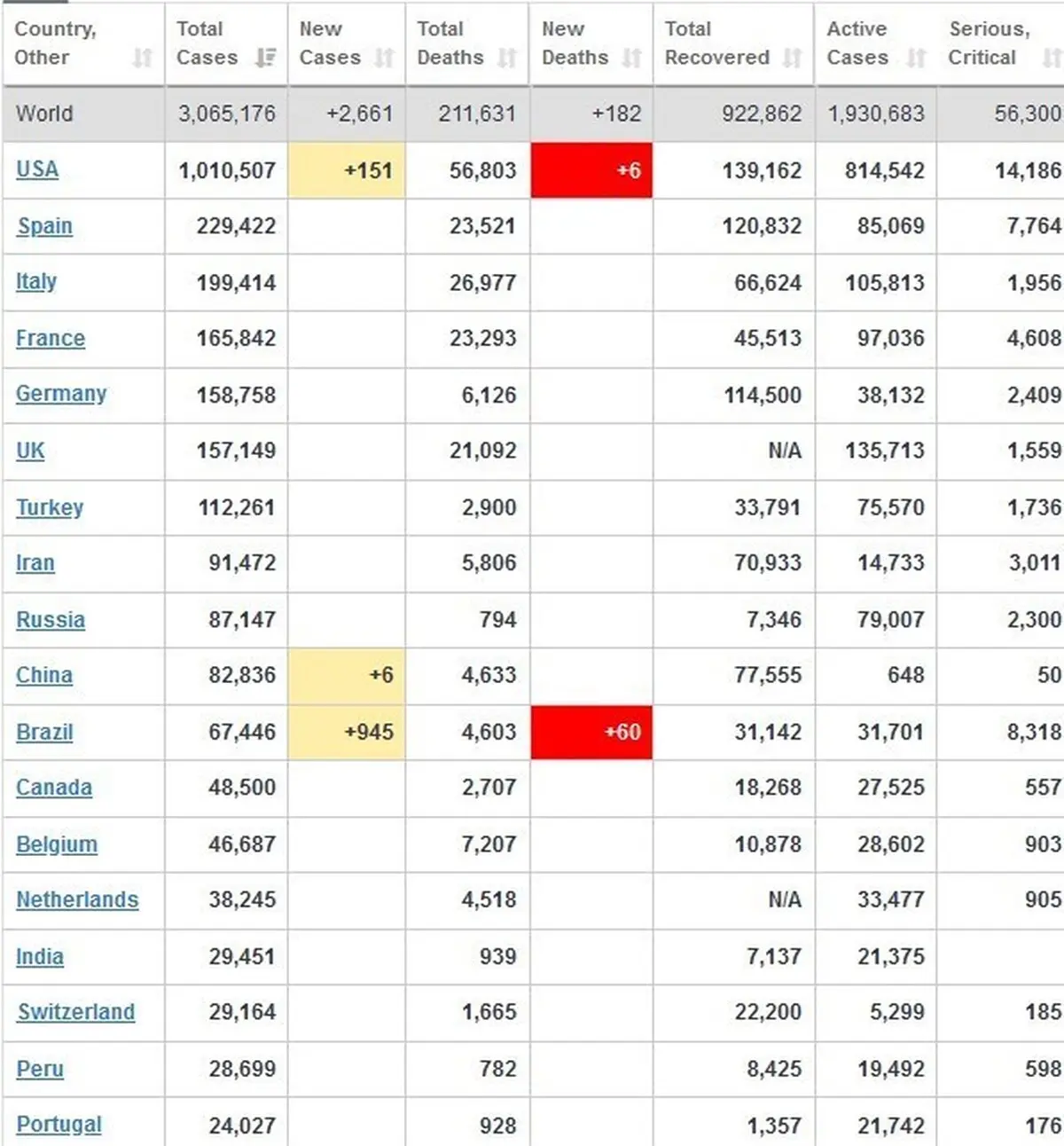Click the World total row
This screenshot has width=1064, height=1146.
532,114
